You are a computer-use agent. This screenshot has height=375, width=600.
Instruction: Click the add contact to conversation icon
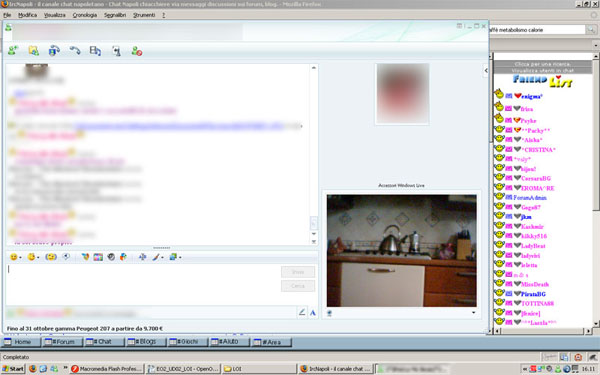pos(13,51)
